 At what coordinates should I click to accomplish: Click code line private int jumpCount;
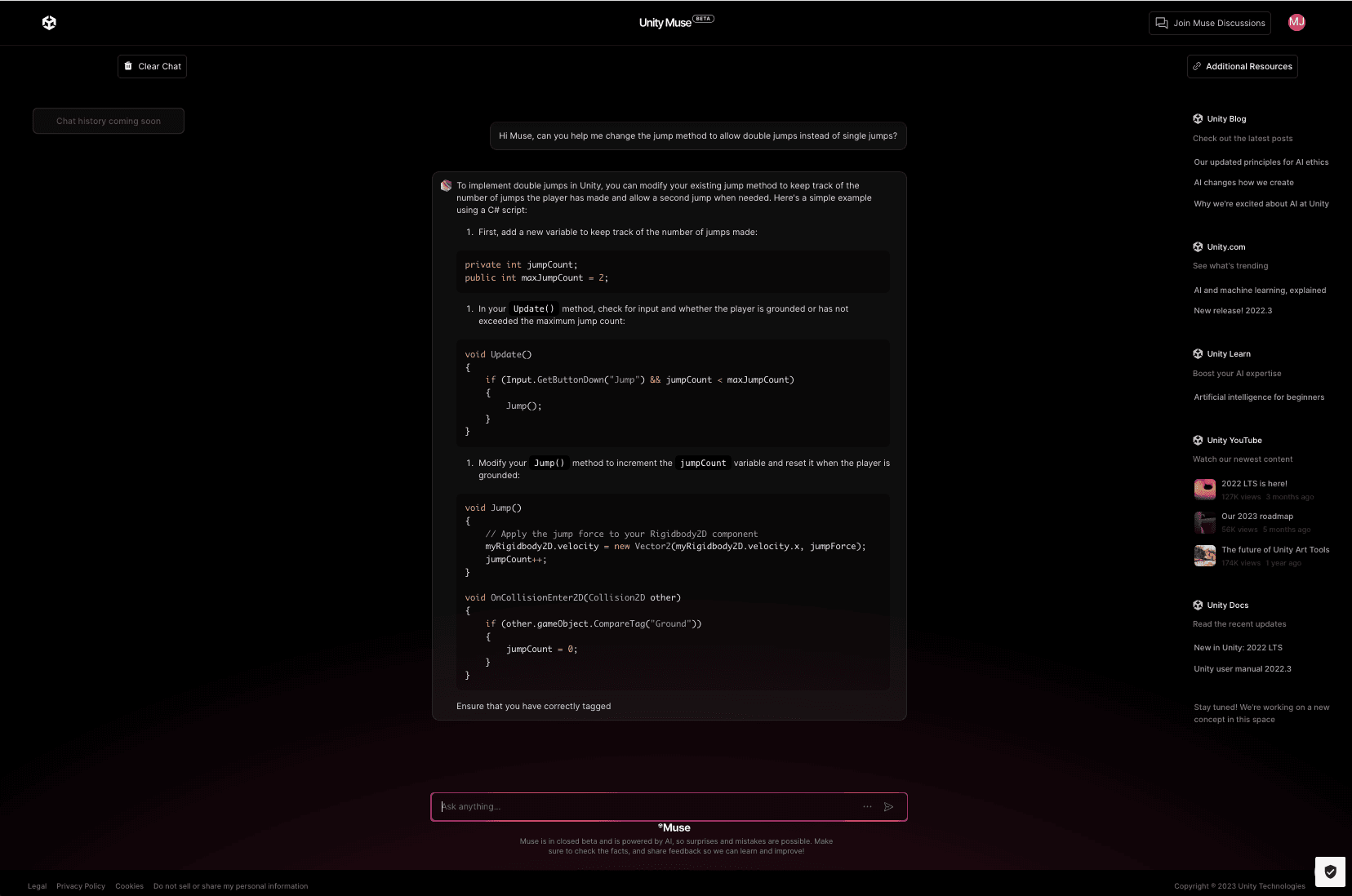[x=521, y=265]
